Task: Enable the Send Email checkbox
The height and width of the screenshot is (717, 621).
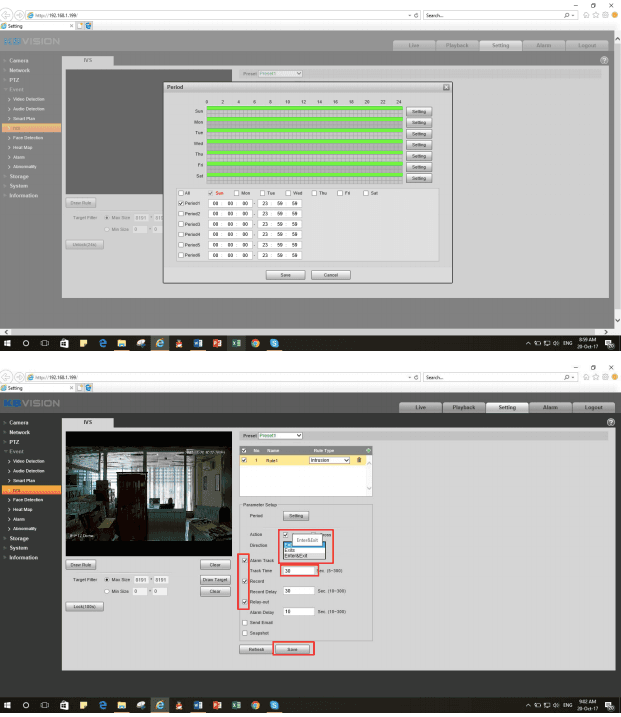Action: point(246,622)
